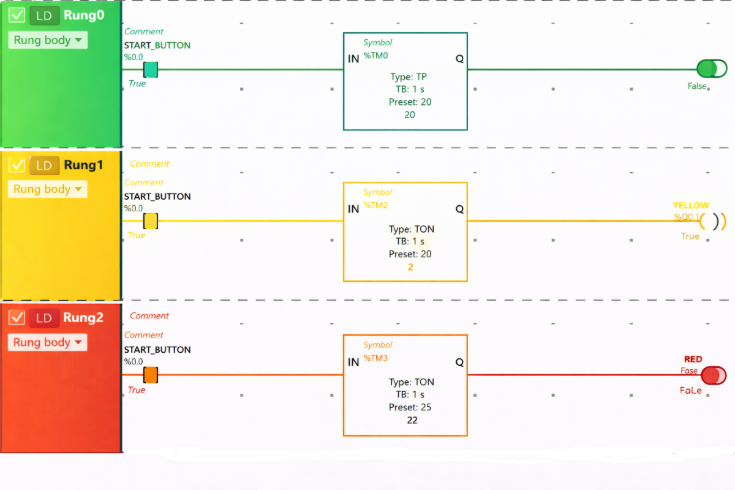
Task: Click the green START_BUTTON contact in Rung0
Action: (x=151, y=69)
